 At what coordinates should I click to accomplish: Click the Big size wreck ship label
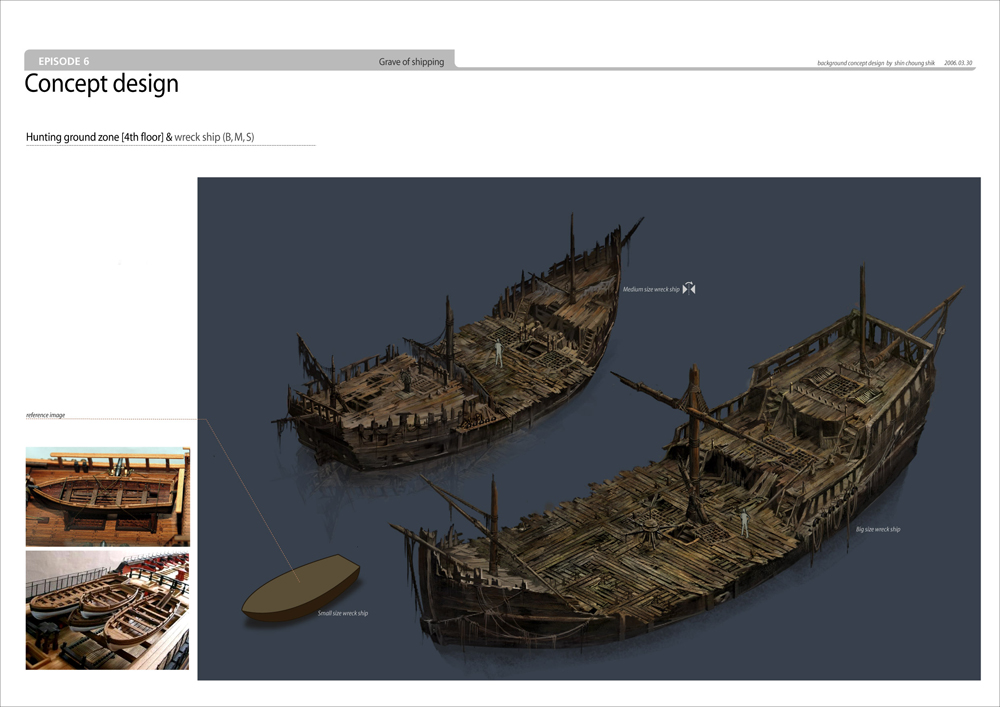878,529
